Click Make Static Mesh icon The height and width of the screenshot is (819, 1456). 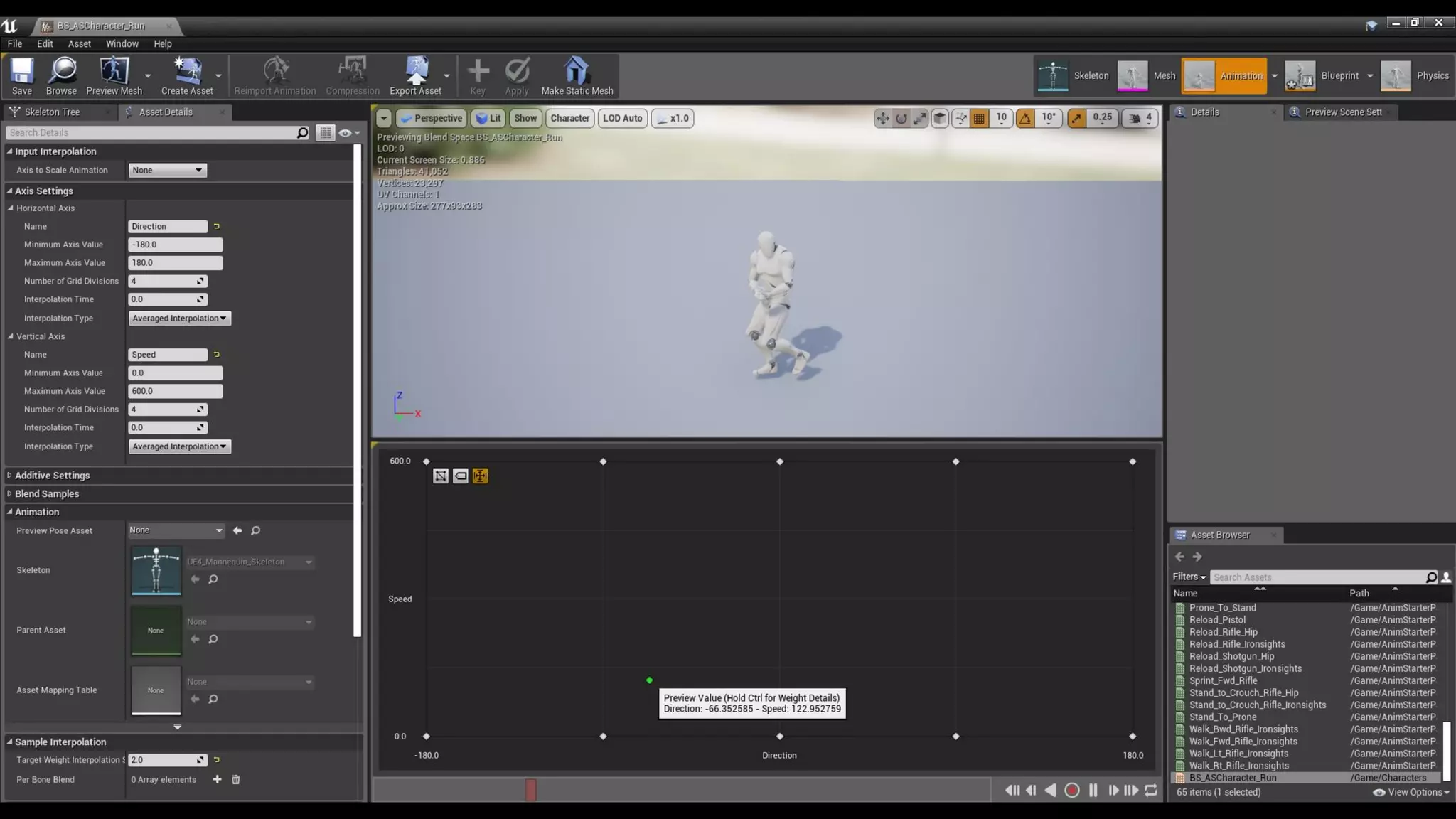(x=577, y=75)
